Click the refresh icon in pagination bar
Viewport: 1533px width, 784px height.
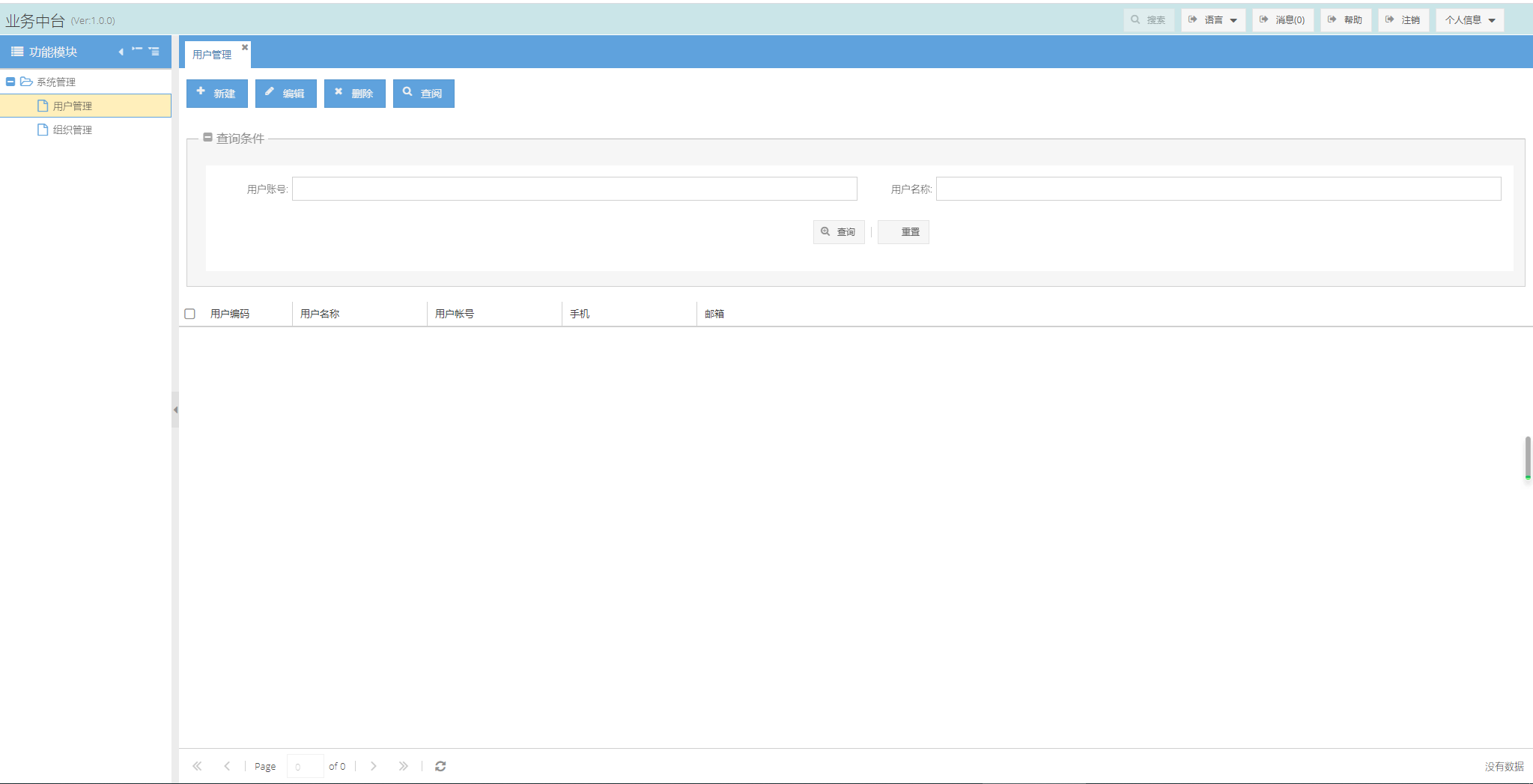440,766
